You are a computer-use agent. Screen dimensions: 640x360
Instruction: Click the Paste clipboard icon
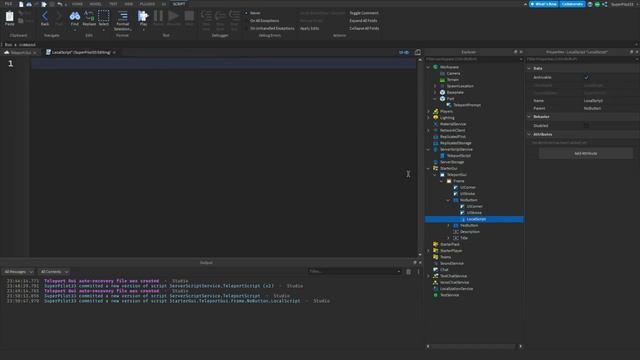pyautogui.click(x=9, y=17)
